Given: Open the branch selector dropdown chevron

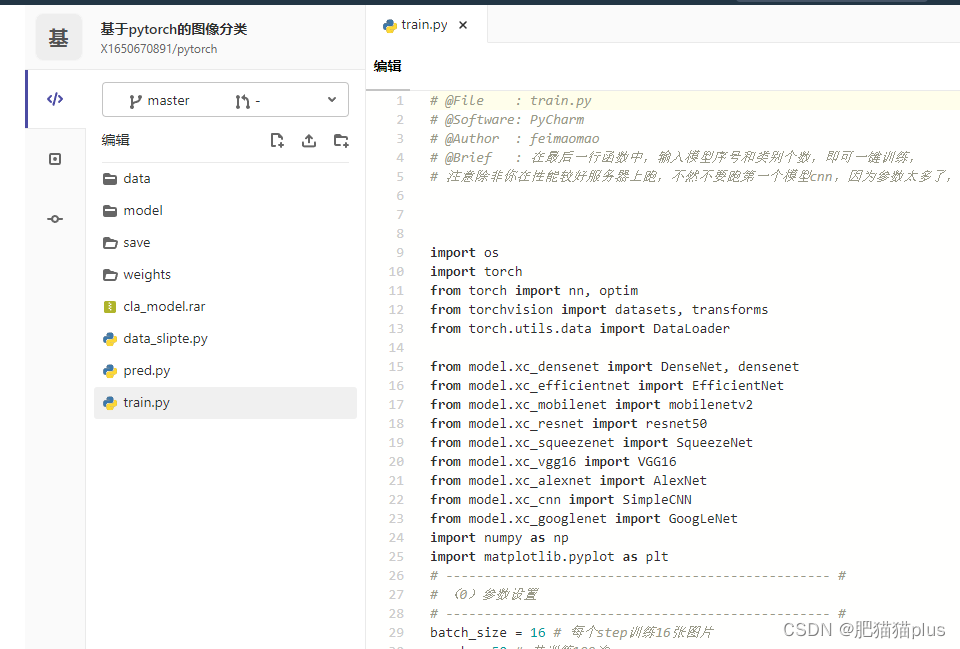Looking at the screenshot, I should (x=331, y=100).
